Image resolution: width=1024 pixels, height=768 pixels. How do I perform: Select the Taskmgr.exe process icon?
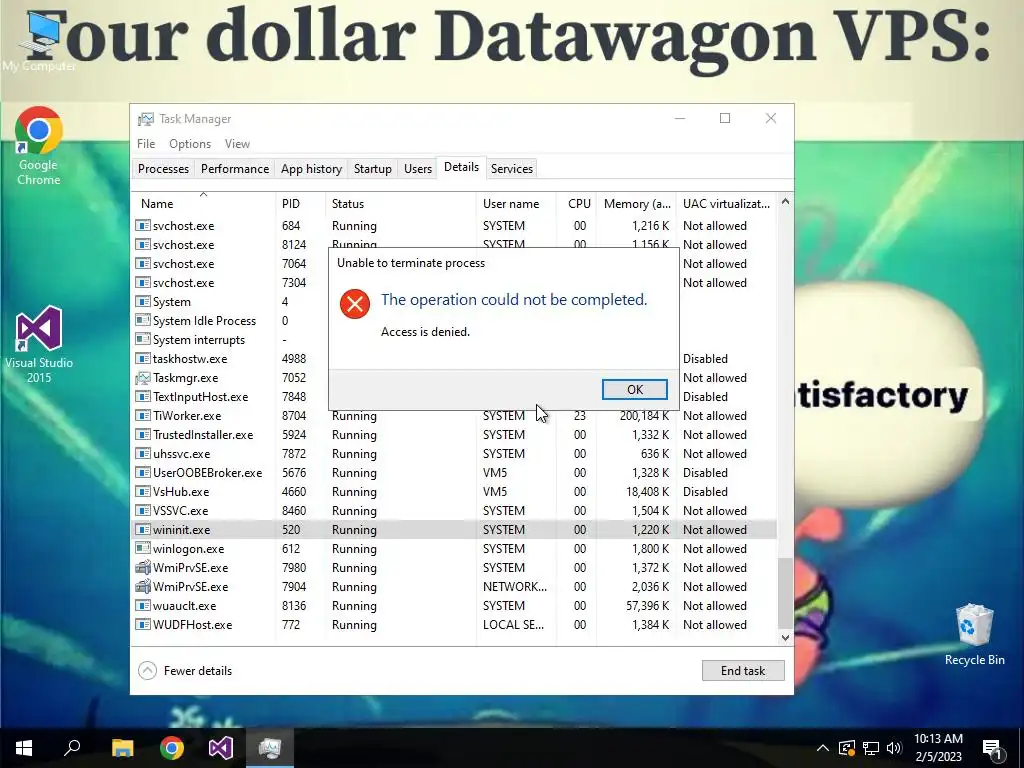click(x=143, y=377)
